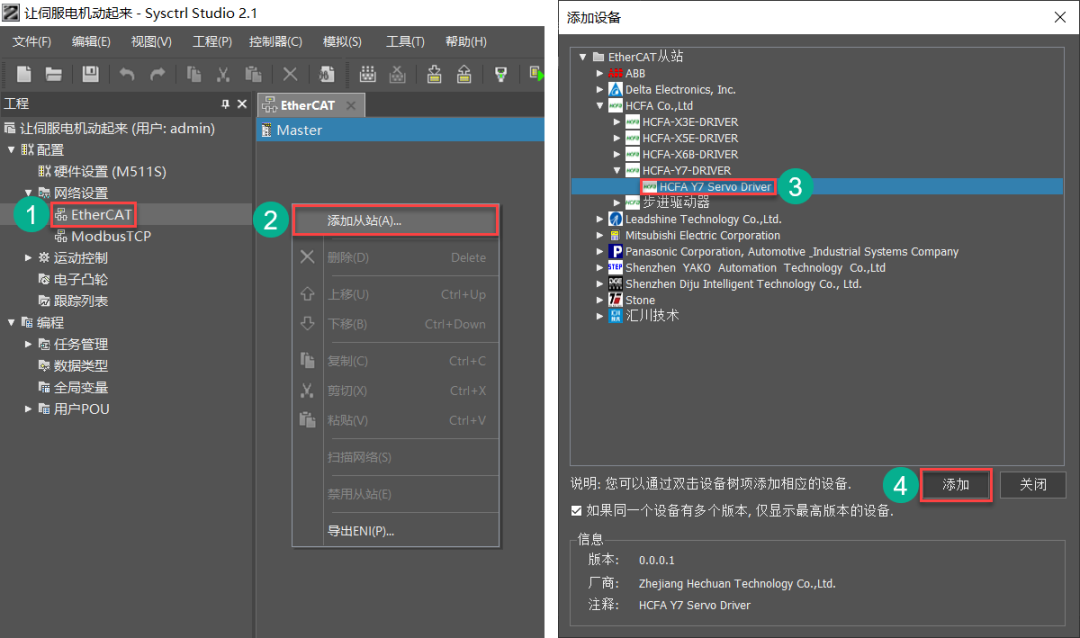Screen dimensions: 1080x638
Task: Click the run controller green arrow icon
Action: pos(536,74)
